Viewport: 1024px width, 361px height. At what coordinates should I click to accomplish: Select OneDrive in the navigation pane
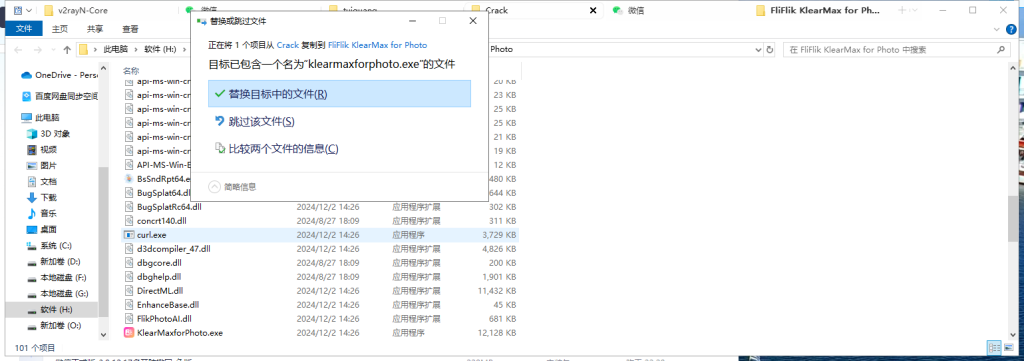pyautogui.click(x=58, y=75)
